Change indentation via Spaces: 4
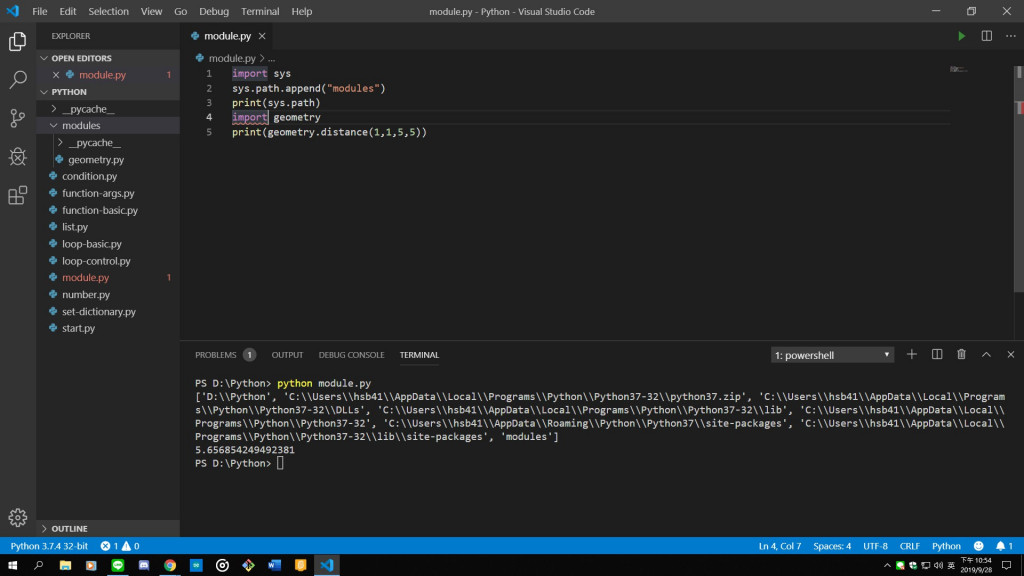Screen dimensions: 1024x576 click(832, 546)
